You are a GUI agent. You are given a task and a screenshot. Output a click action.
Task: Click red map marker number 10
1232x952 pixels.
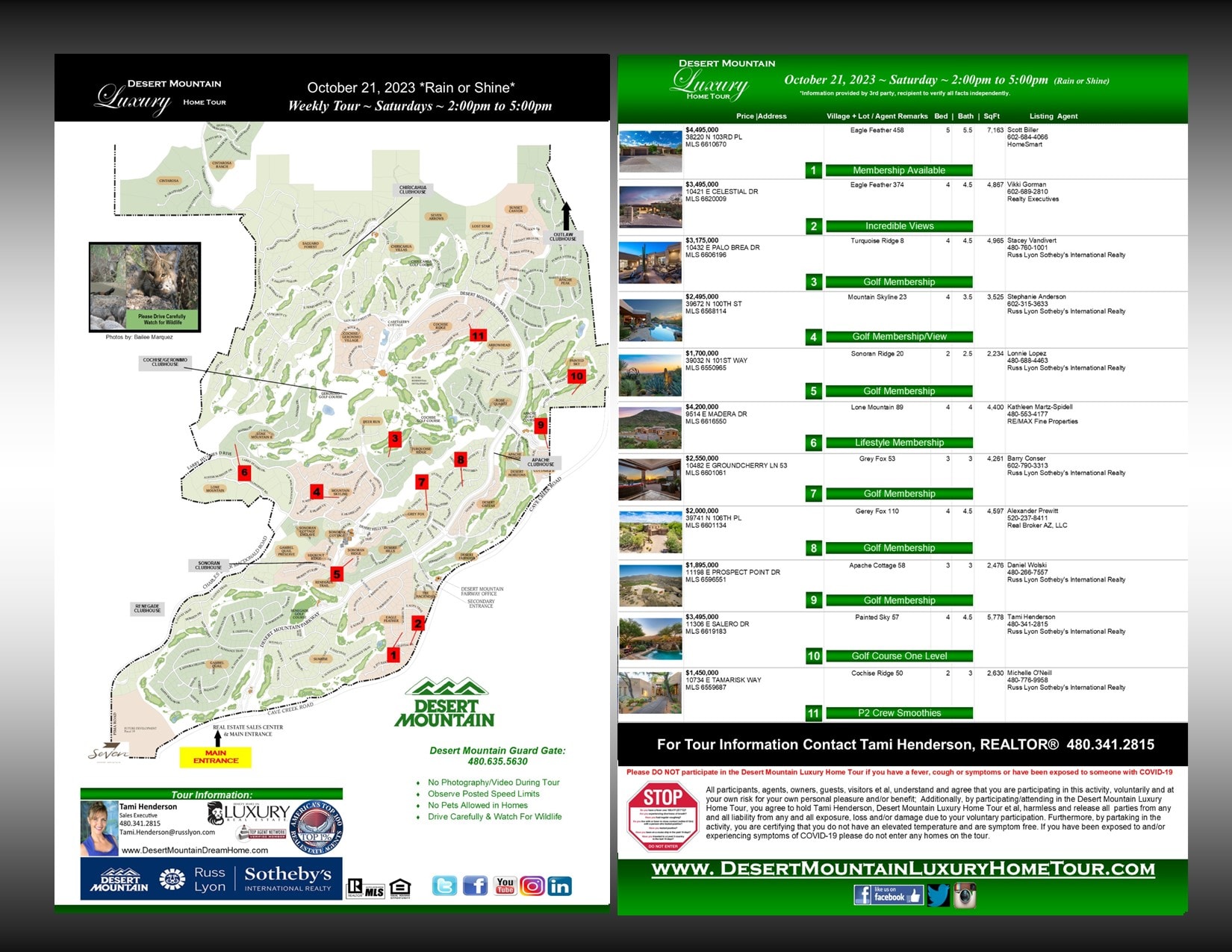pyautogui.click(x=576, y=376)
